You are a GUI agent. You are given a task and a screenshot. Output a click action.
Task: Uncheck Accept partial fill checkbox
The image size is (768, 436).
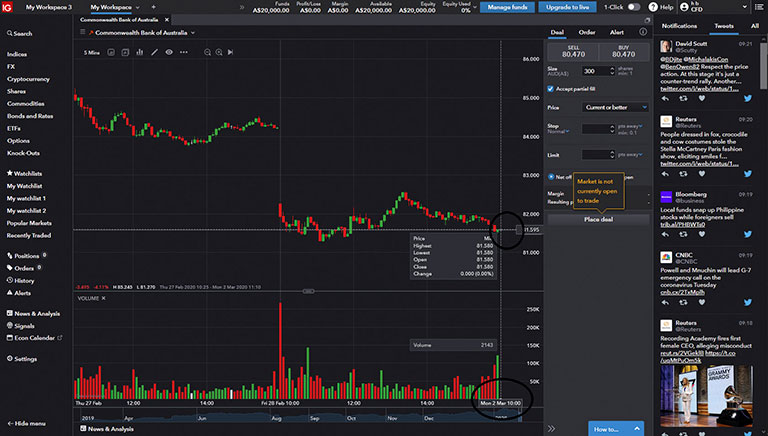[551, 89]
